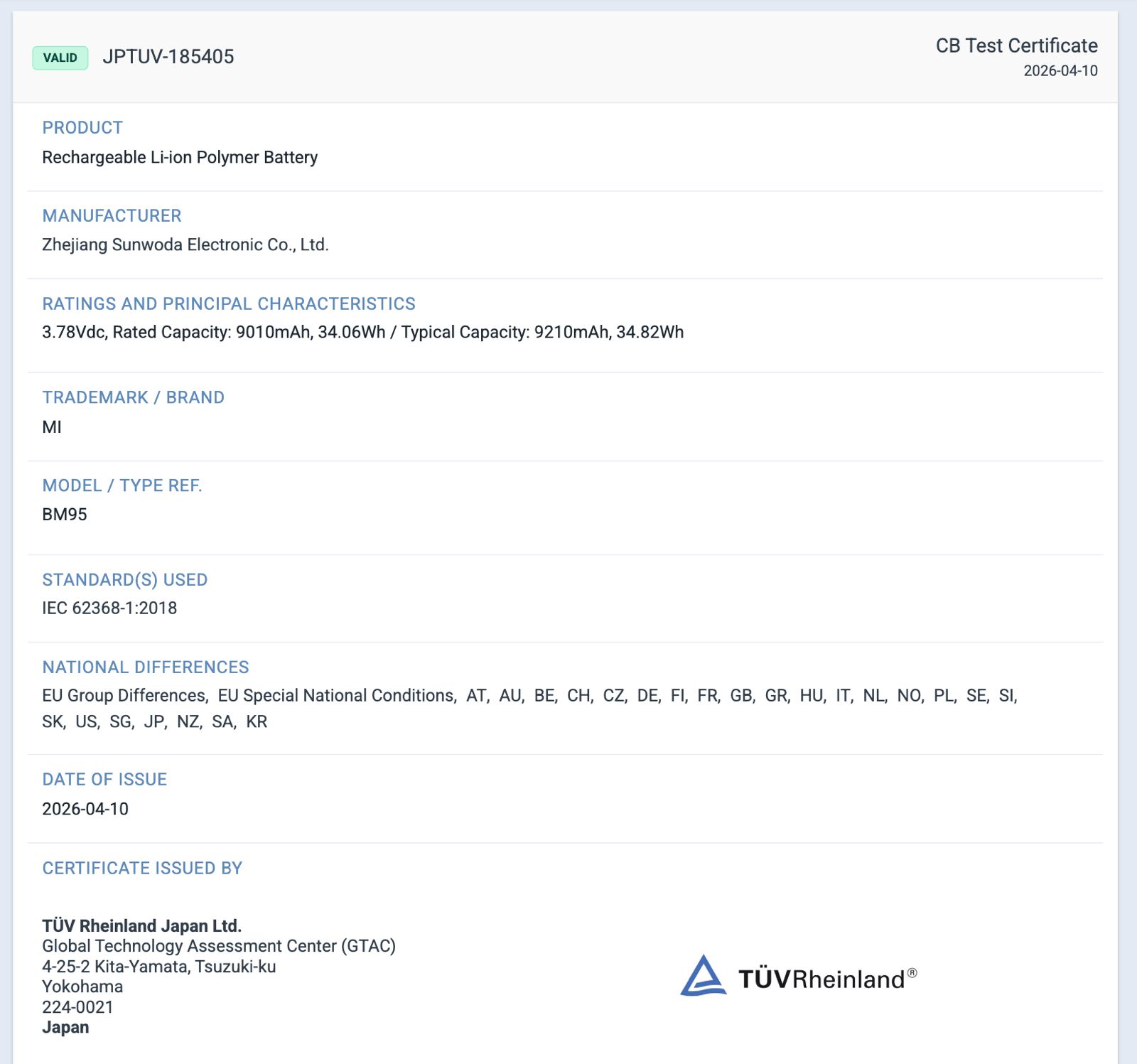This screenshot has height=1064, width=1137.
Task: Select the brand value MI
Action: click(52, 427)
